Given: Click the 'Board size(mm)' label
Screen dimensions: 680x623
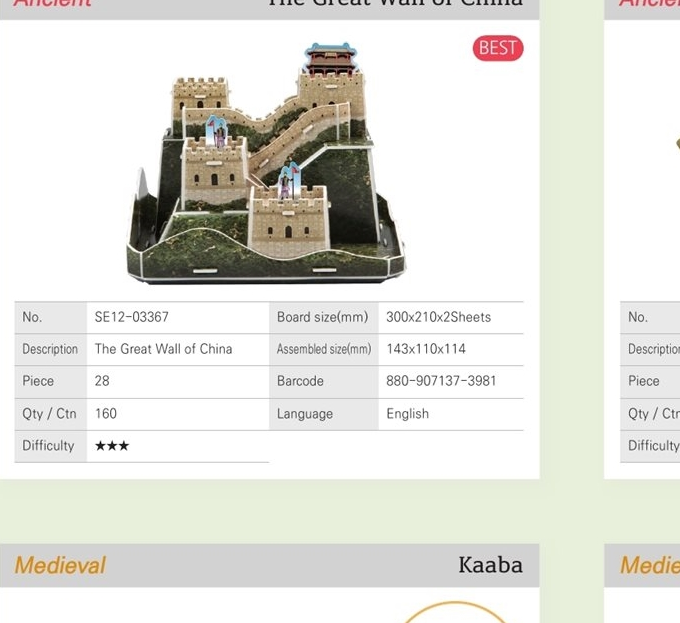Looking at the screenshot, I should [x=322, y=317].
